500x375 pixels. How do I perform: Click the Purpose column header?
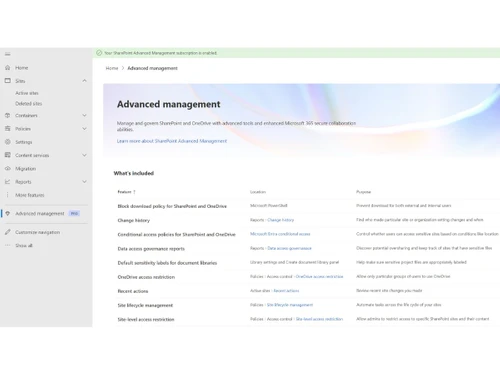363,192
